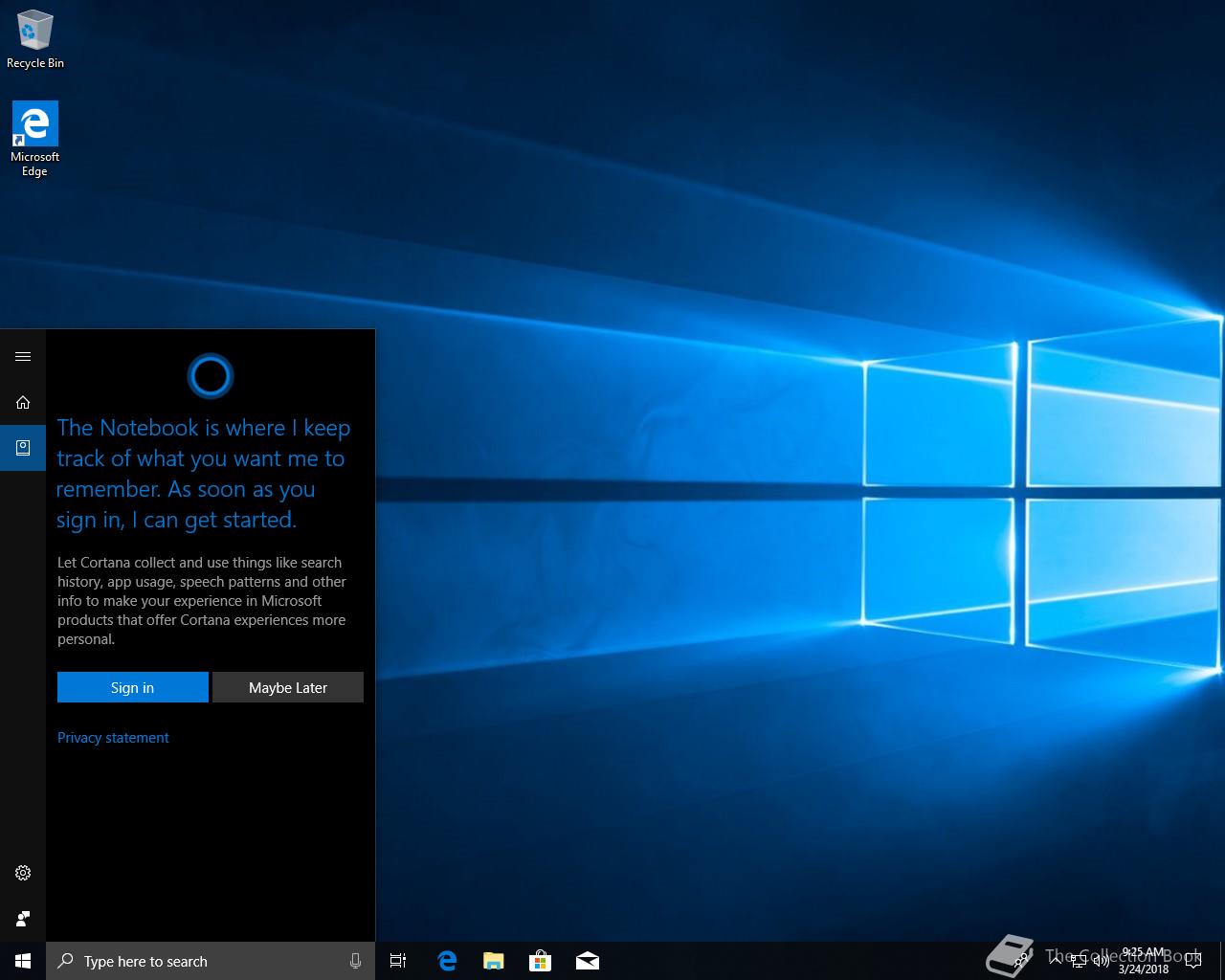
Task: Open Task View from taskbar
Action: point(398,961)
